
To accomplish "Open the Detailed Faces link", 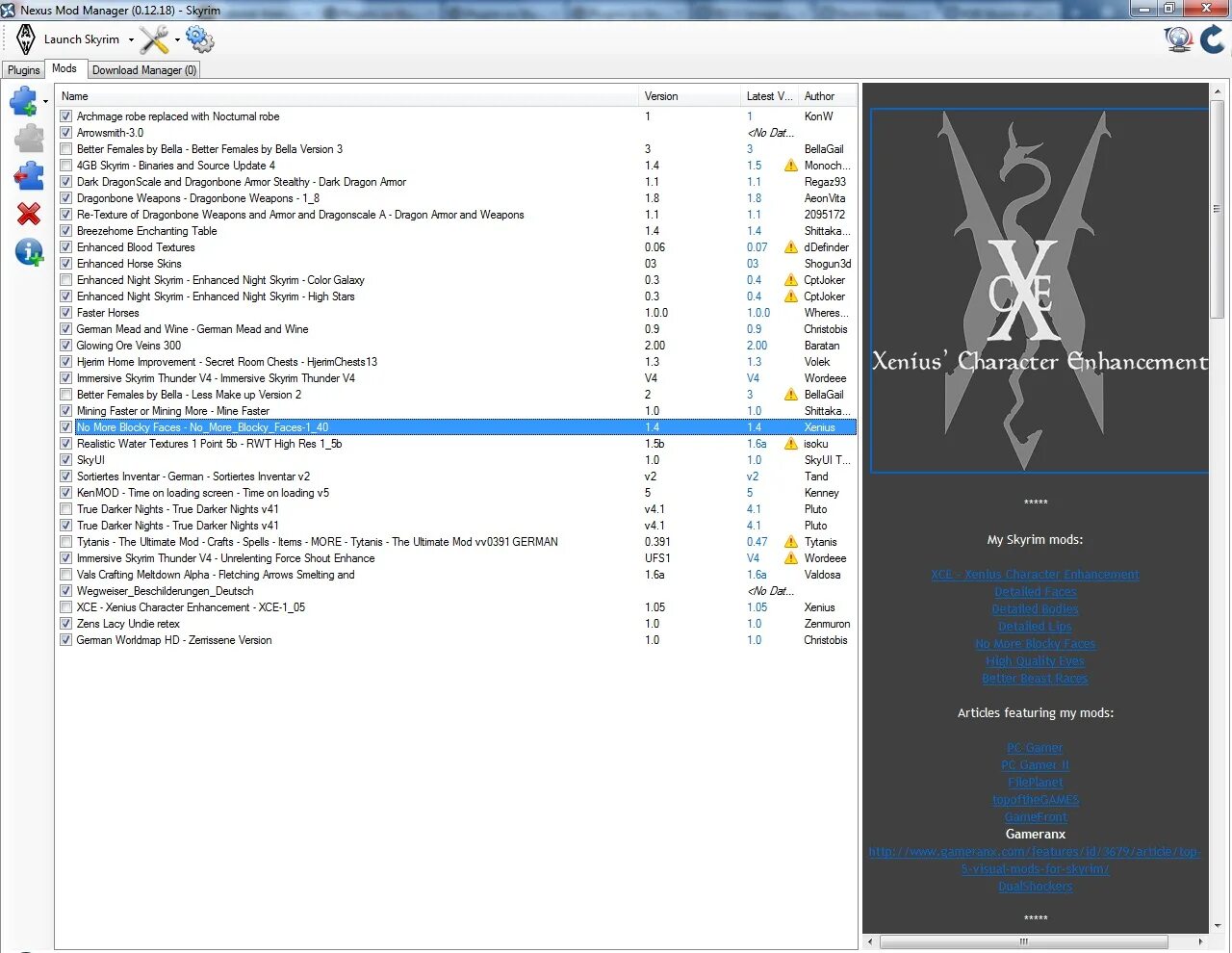I will [x=1035, y=592].
